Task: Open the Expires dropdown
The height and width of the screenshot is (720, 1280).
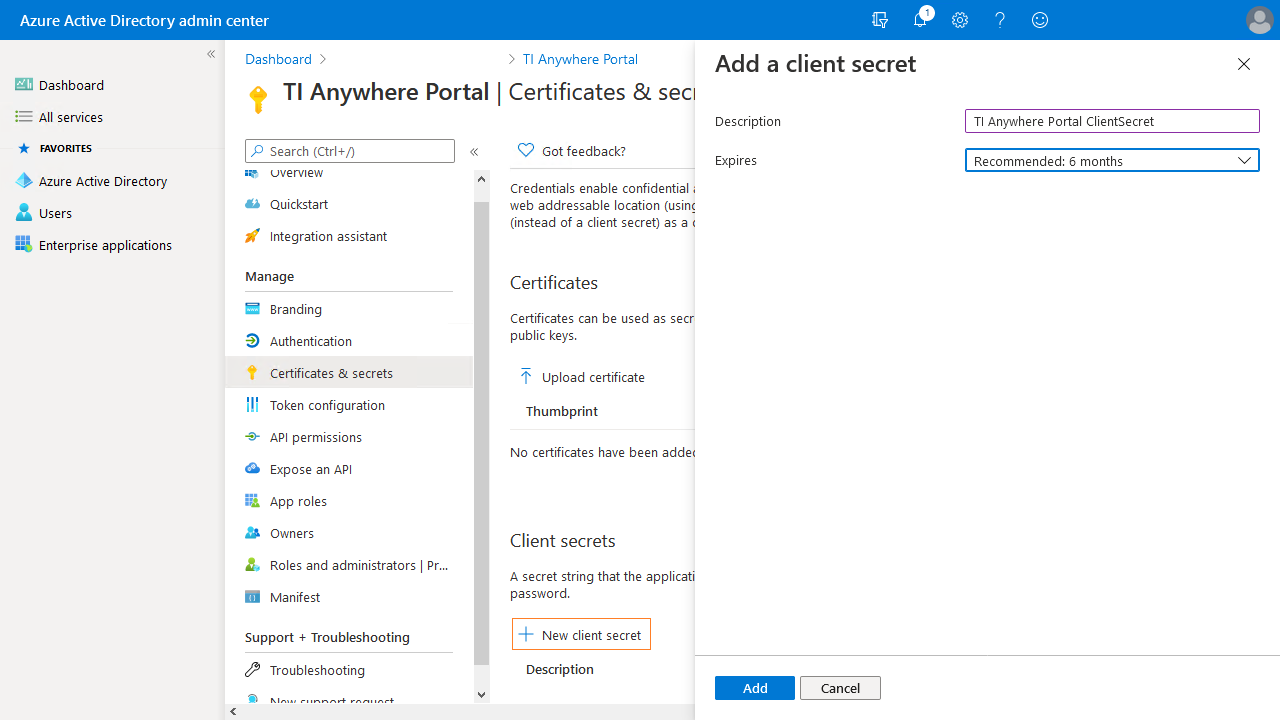Action: coord(1111,160)
